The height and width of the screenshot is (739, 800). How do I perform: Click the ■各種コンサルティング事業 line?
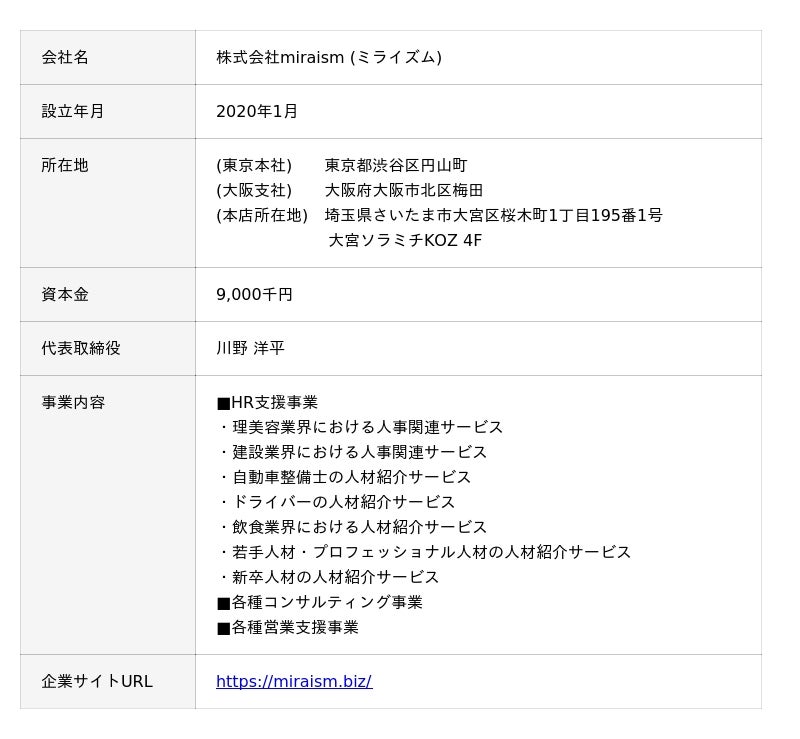pos(319,602)
